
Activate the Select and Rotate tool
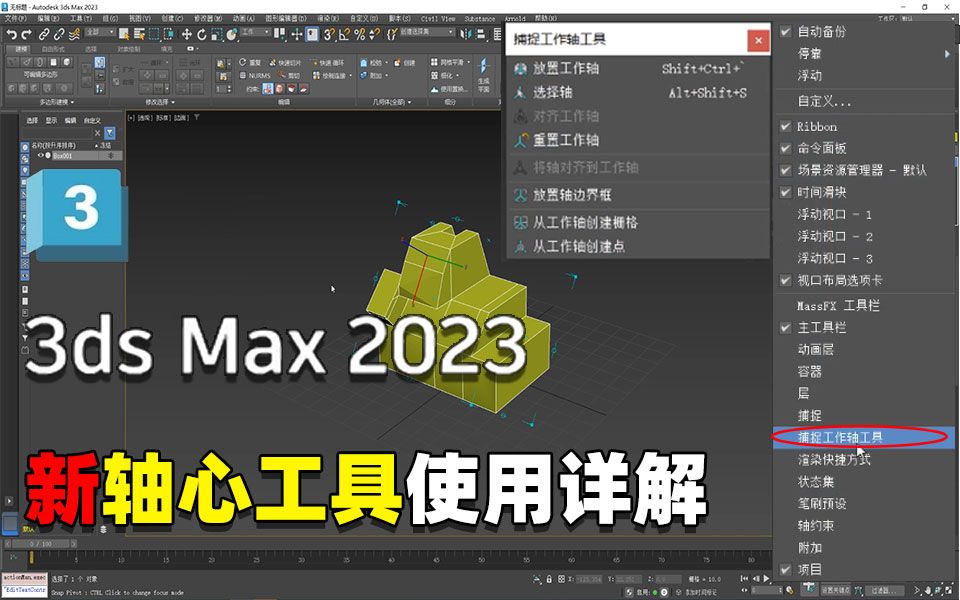coord(201,34)
